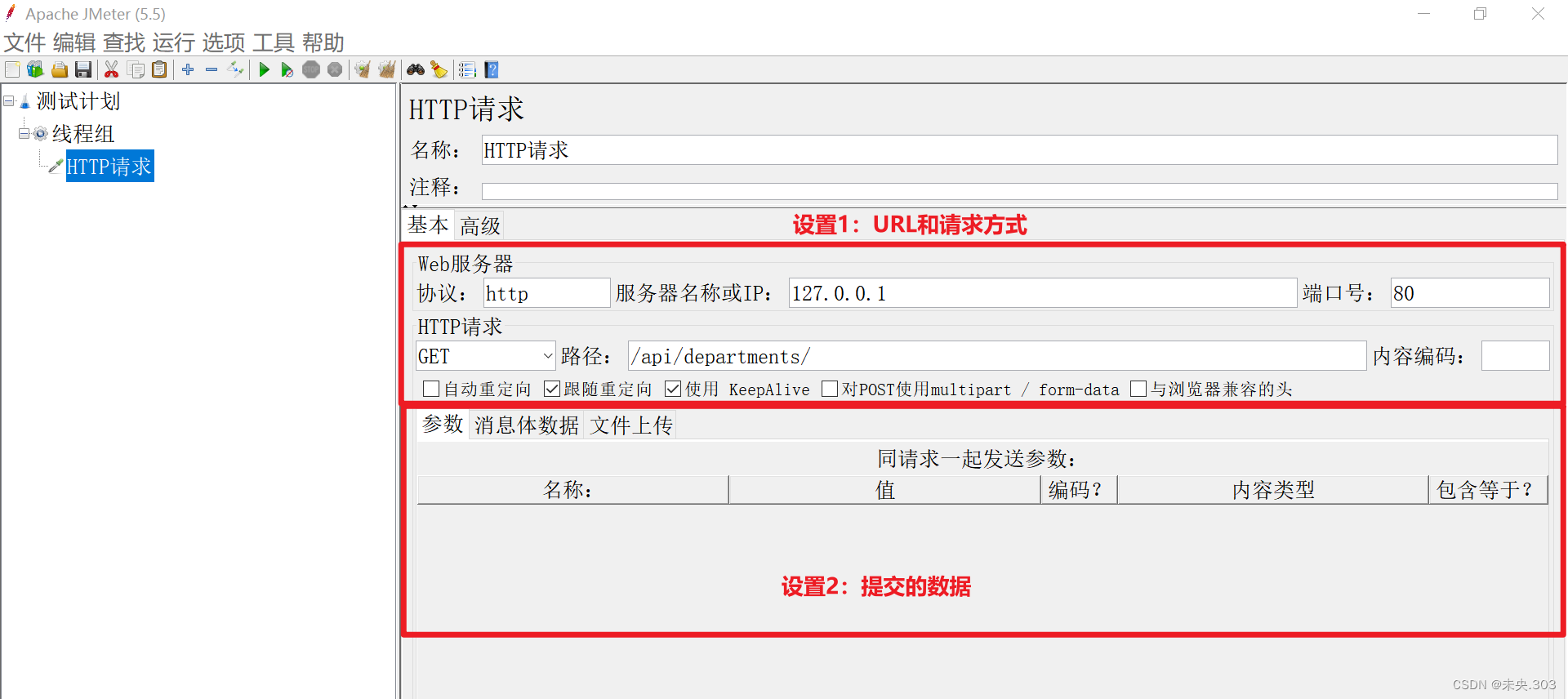Open the 文件 menu
The image size is (1568, 699).
coord(24,42)
